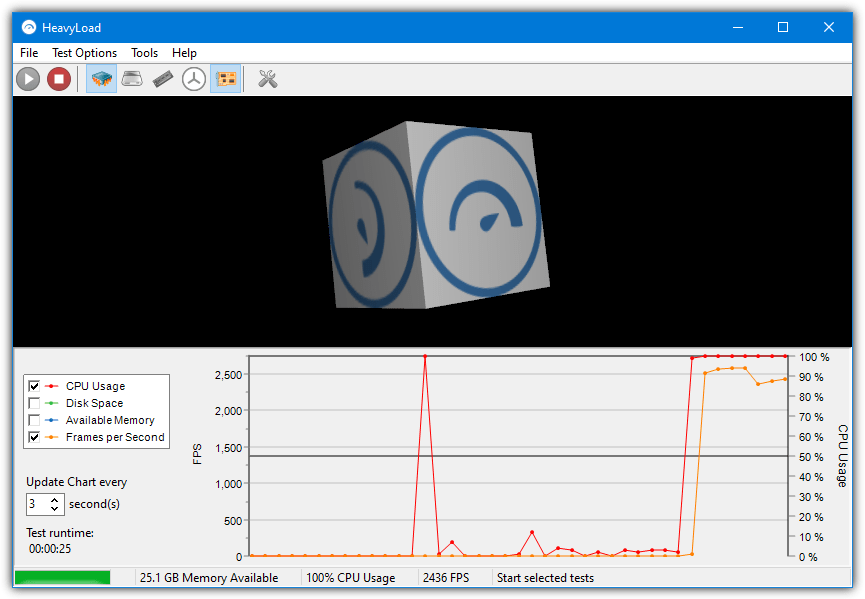The image size is (865, 599).
Task: Click the HeavyLoad app icon in title bar
Action: pyautogui.click(x=29, y=27)
